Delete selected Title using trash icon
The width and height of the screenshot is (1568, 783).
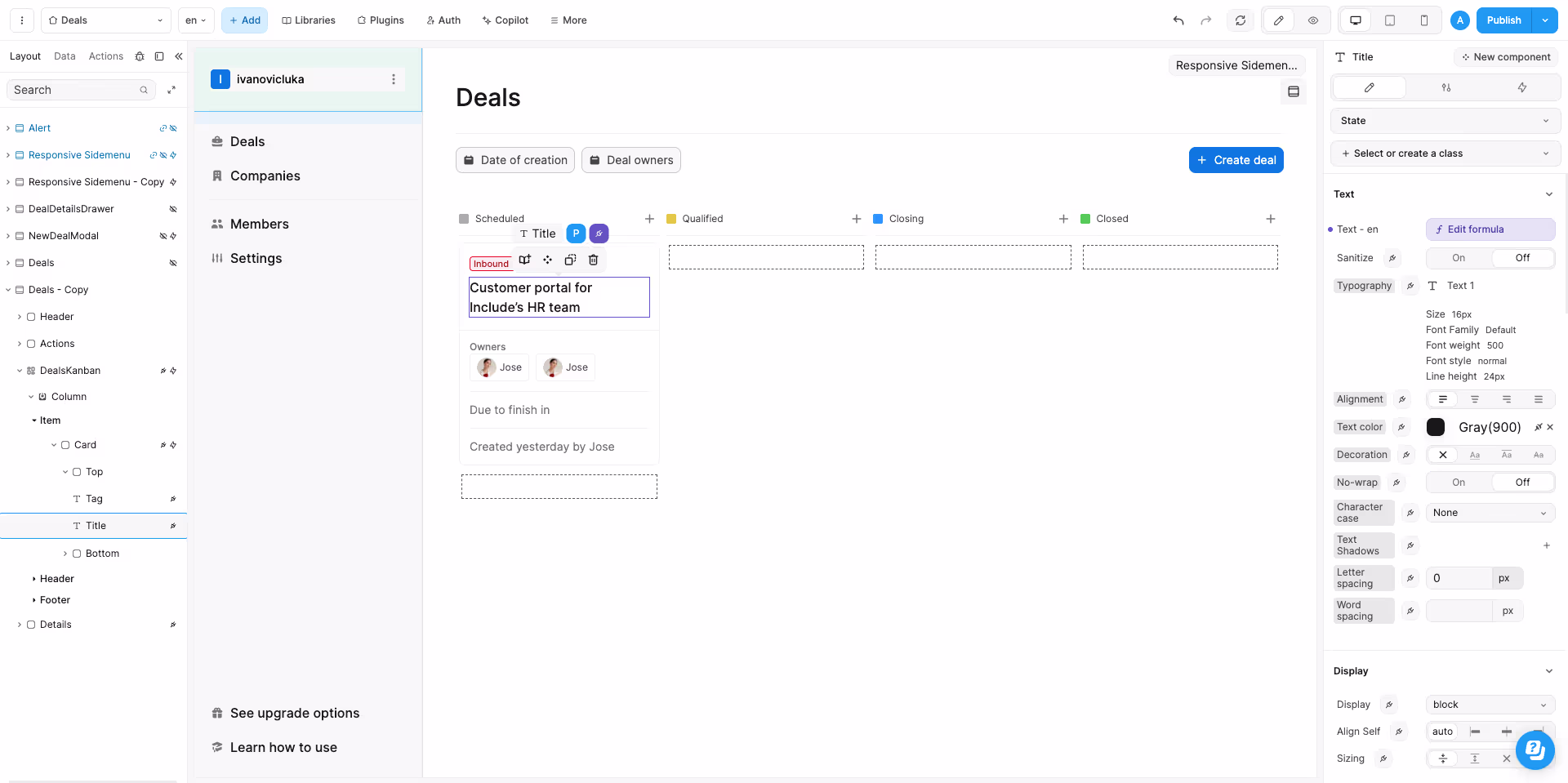(x=593, y=260)
